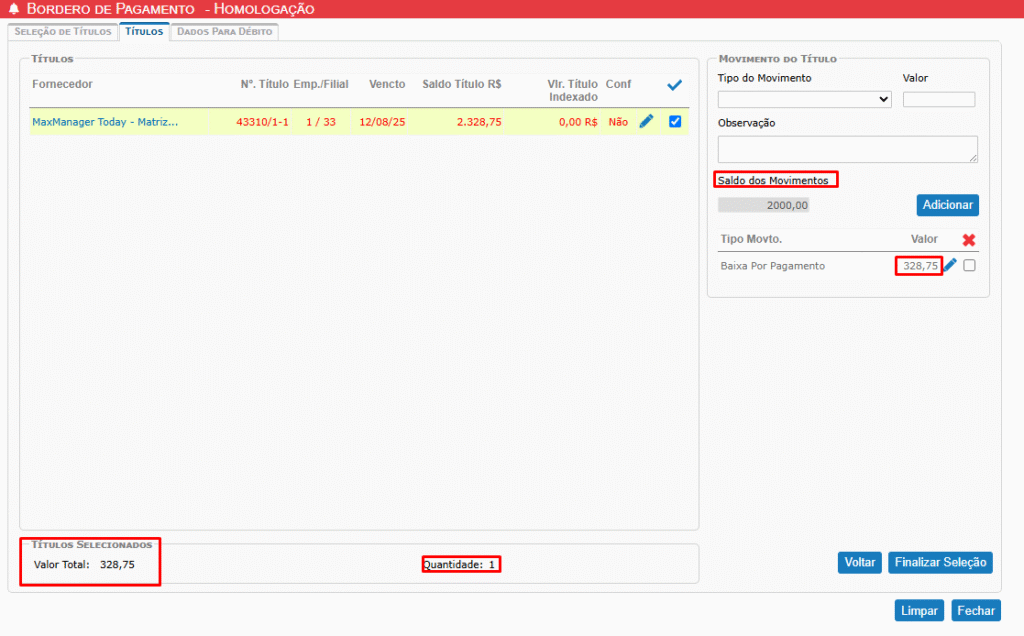The image size is (1024, 636).
Task: Click the Limpar button
Action: [918, 610]
